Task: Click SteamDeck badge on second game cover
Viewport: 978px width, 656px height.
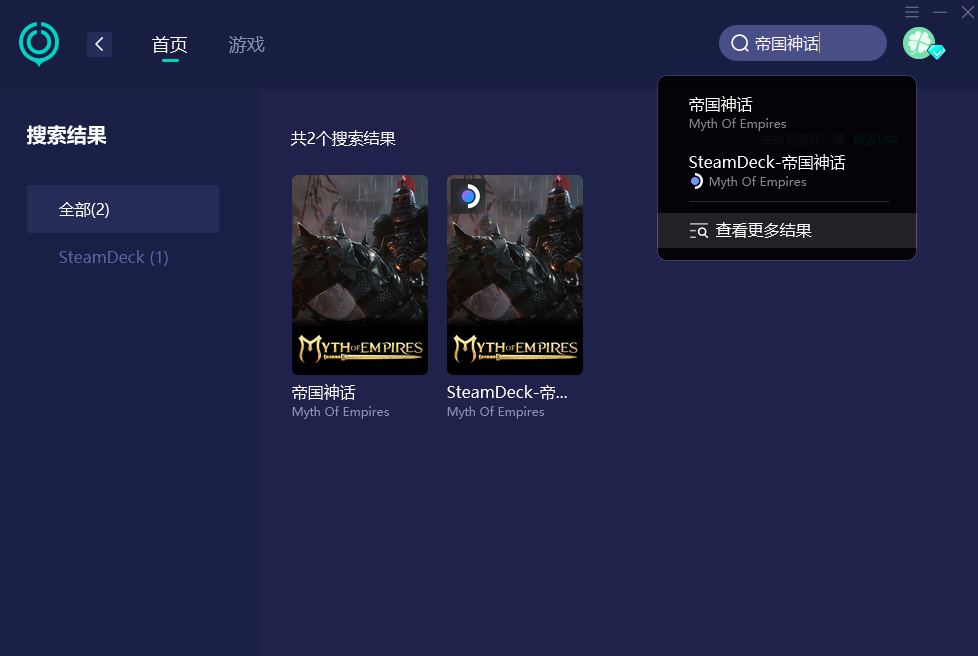Action: pos(468,196)
